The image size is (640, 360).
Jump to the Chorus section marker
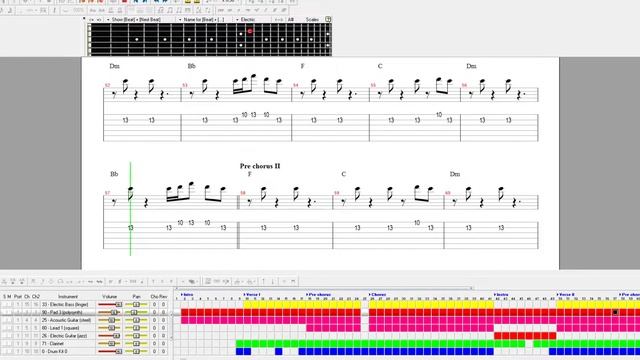(378, 294)
